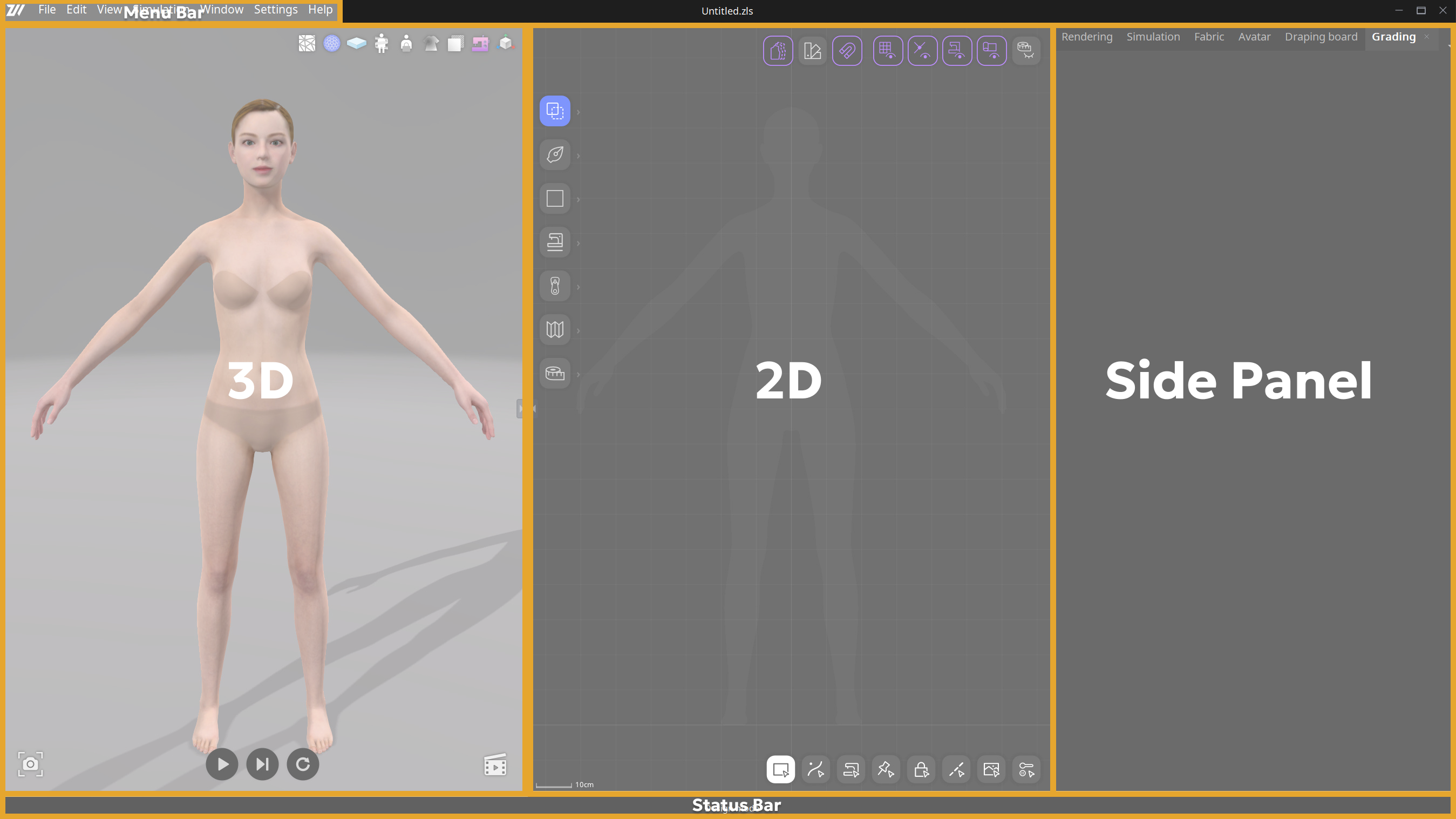The width and height of the screenshot is (1456, 819).
Task: Select the Pen tool in the 2D sidebar
Action: [555, 154]
